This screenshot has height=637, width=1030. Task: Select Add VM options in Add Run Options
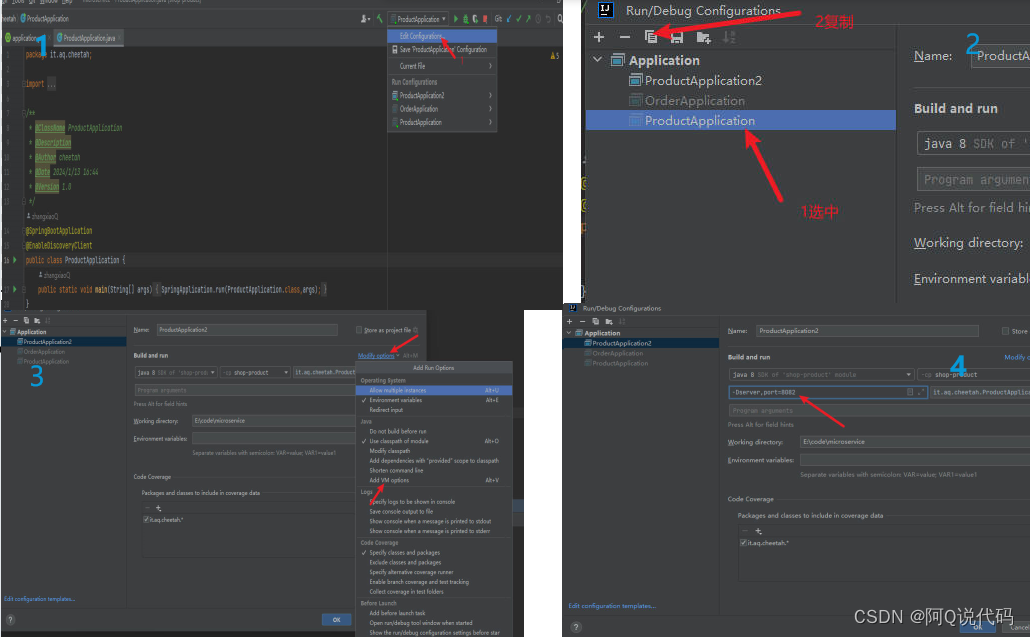coord(434,480)
